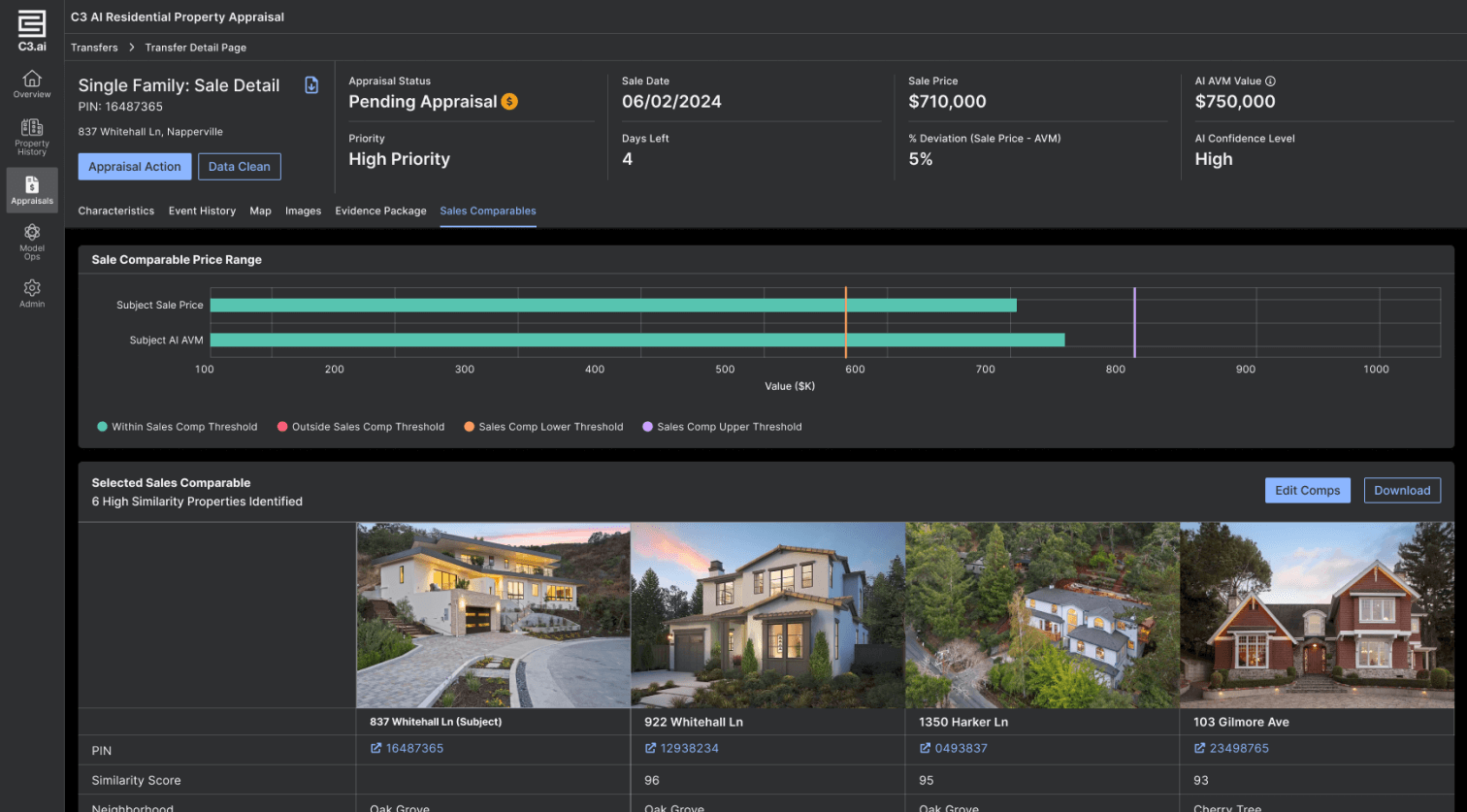This screenshot has width=1467, height=812.
Task: Open Property History in sidebar
Action: point(32,137)
